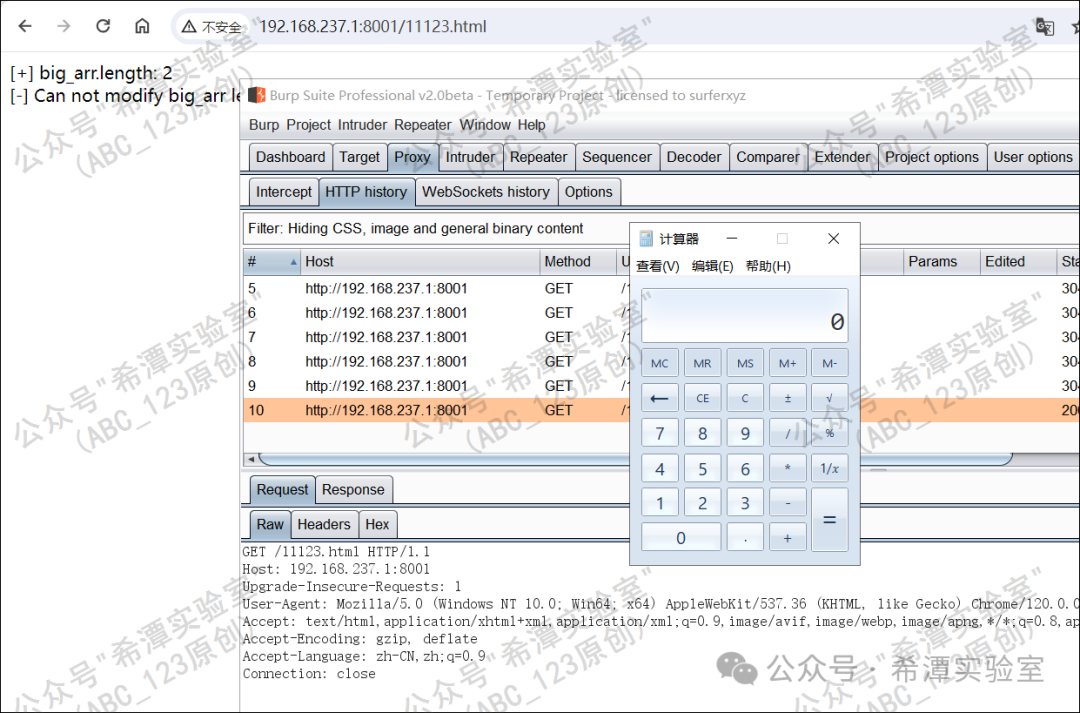Select the Raw view tab

coord(270,524)
